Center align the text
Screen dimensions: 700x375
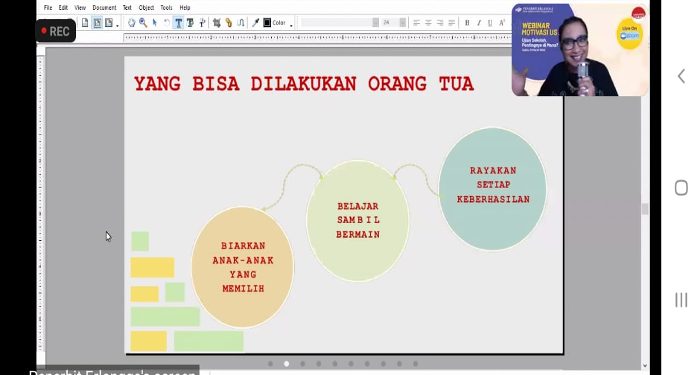pyautogui.click(x=428, y=23)
